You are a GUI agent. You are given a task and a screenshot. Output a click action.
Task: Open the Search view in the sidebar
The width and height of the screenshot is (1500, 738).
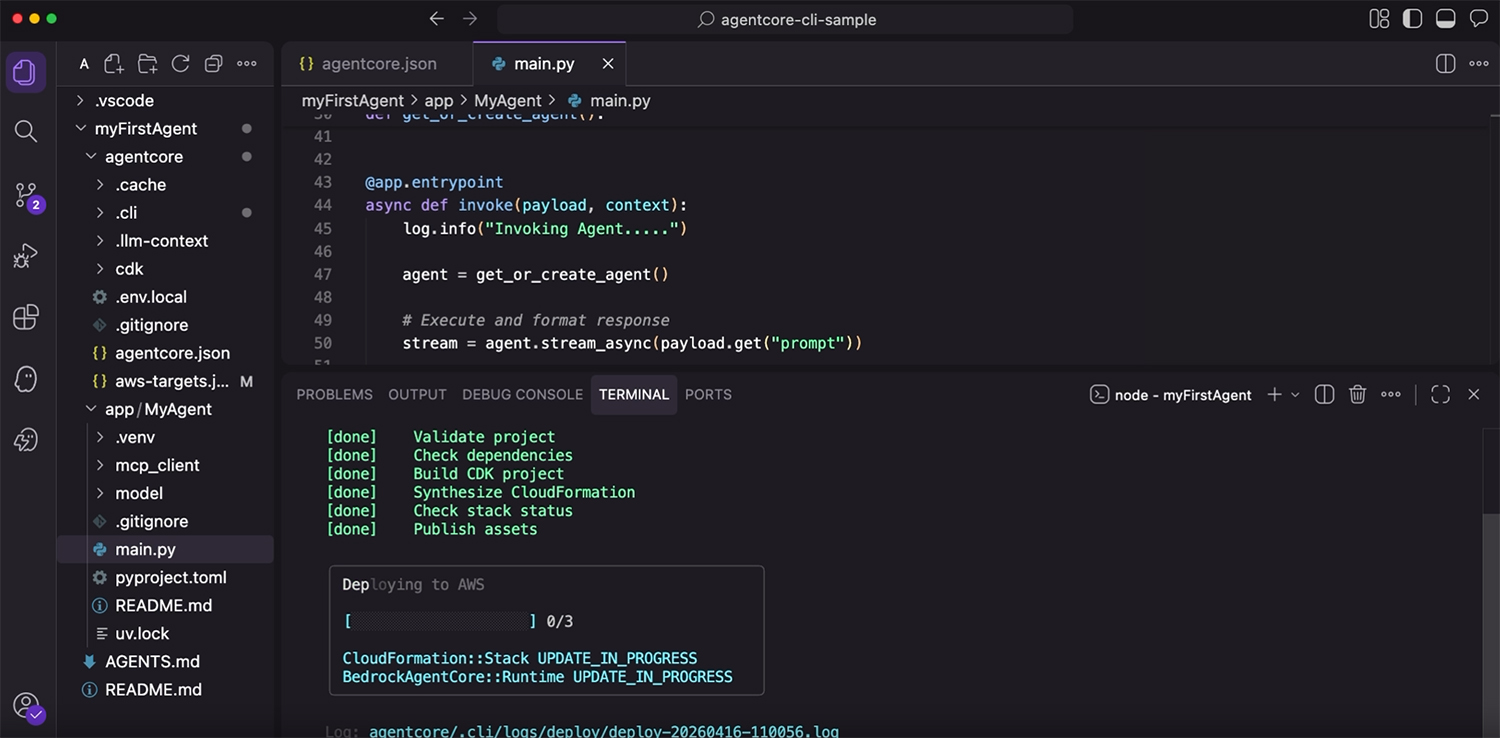pyautogui.click(x=27, y=131)
